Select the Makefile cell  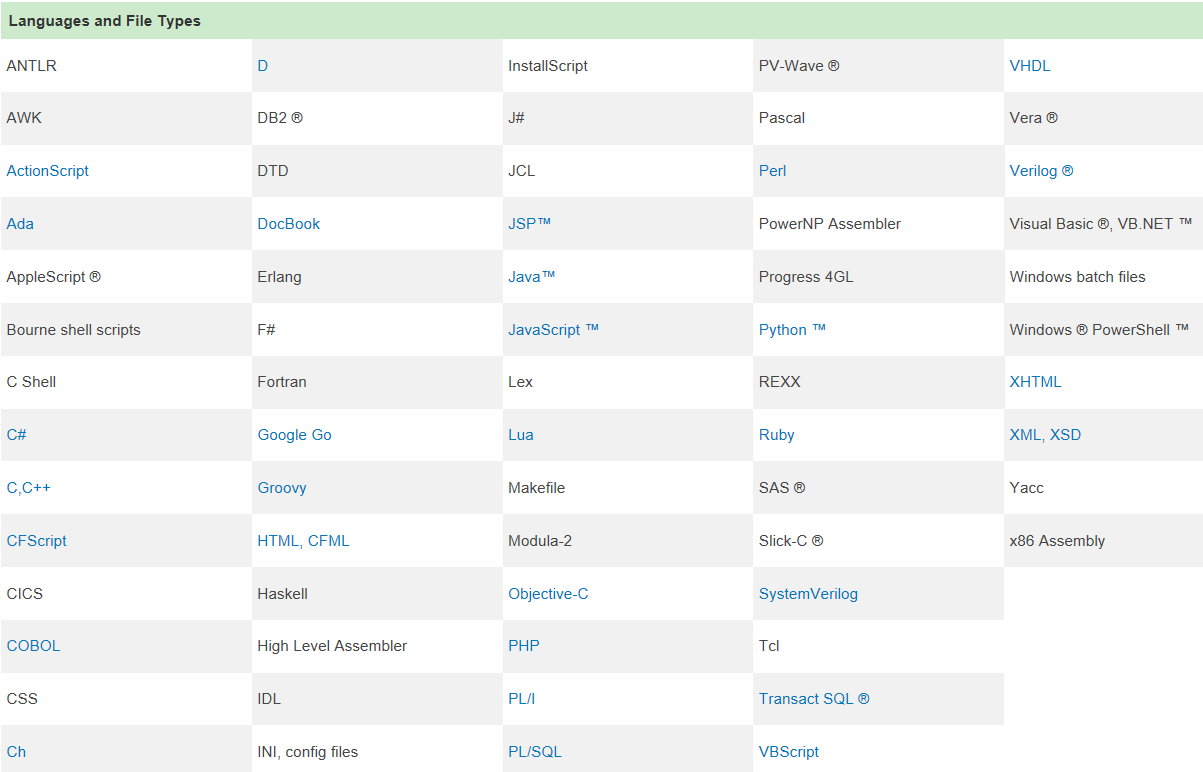(628, 488)
